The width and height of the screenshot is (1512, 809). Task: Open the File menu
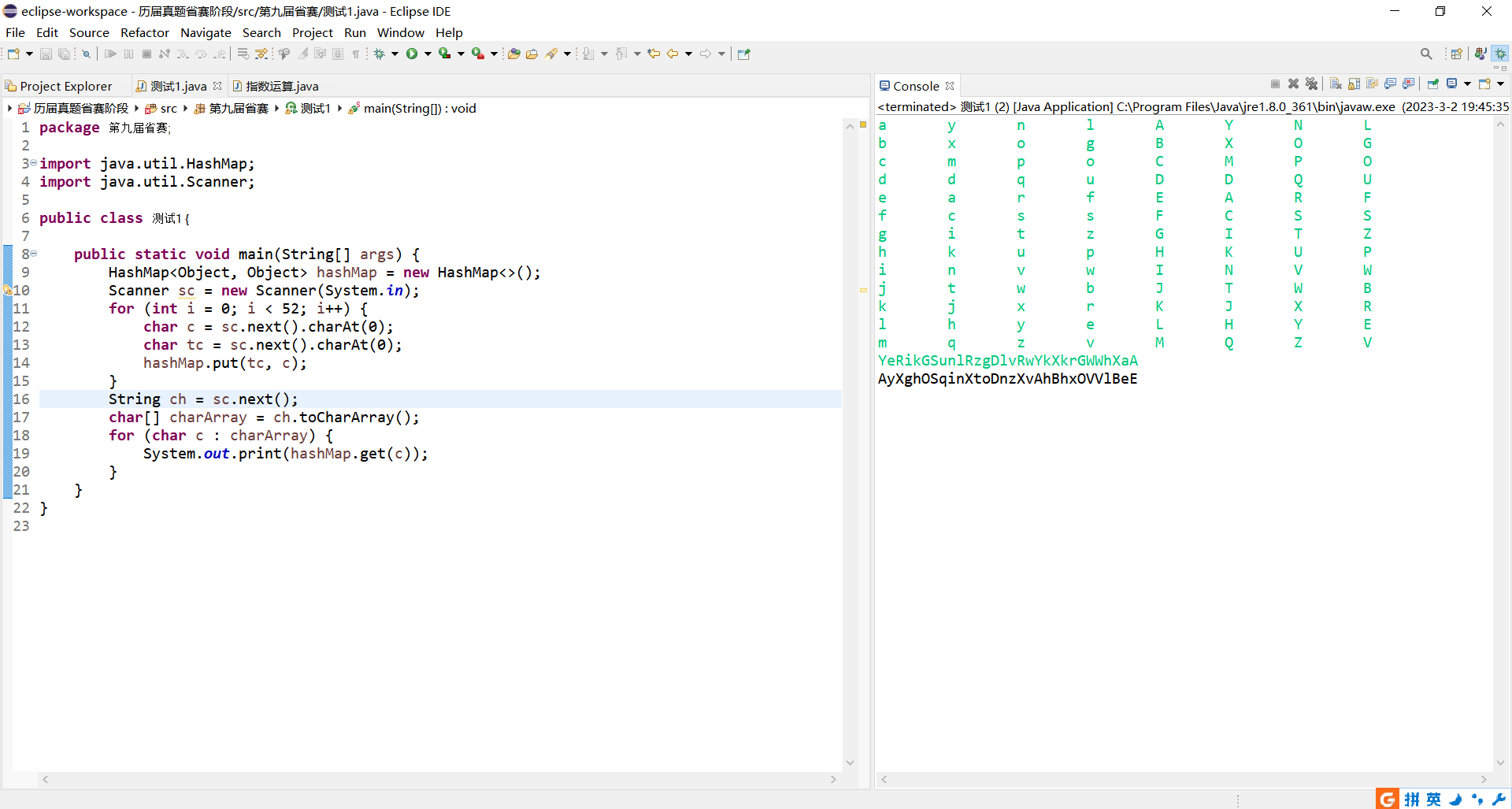[x=15, y=32]
